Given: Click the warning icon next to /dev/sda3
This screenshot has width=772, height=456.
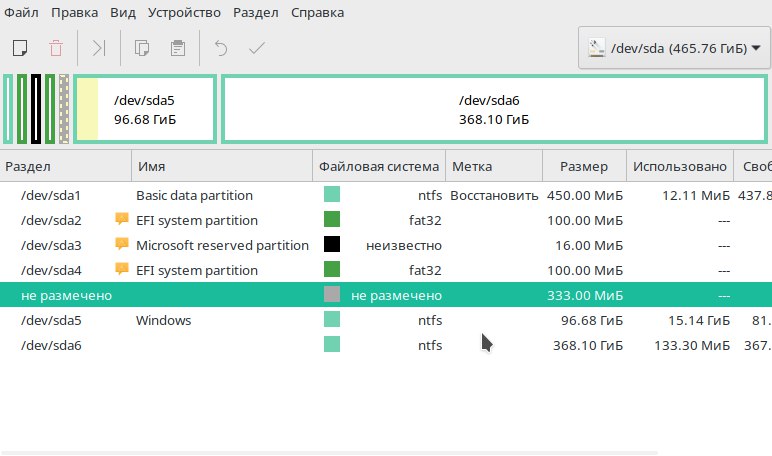Looking at the screenshot, I should (122, 245).
